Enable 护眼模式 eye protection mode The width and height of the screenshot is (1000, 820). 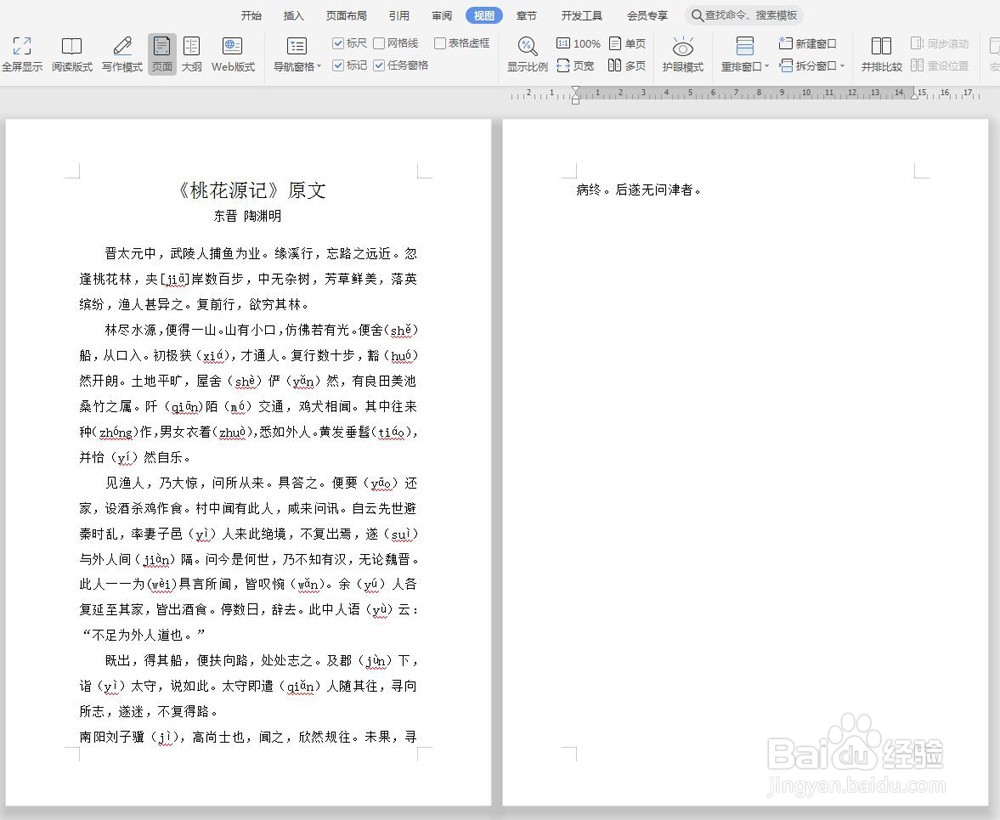[x=683, y=55]
